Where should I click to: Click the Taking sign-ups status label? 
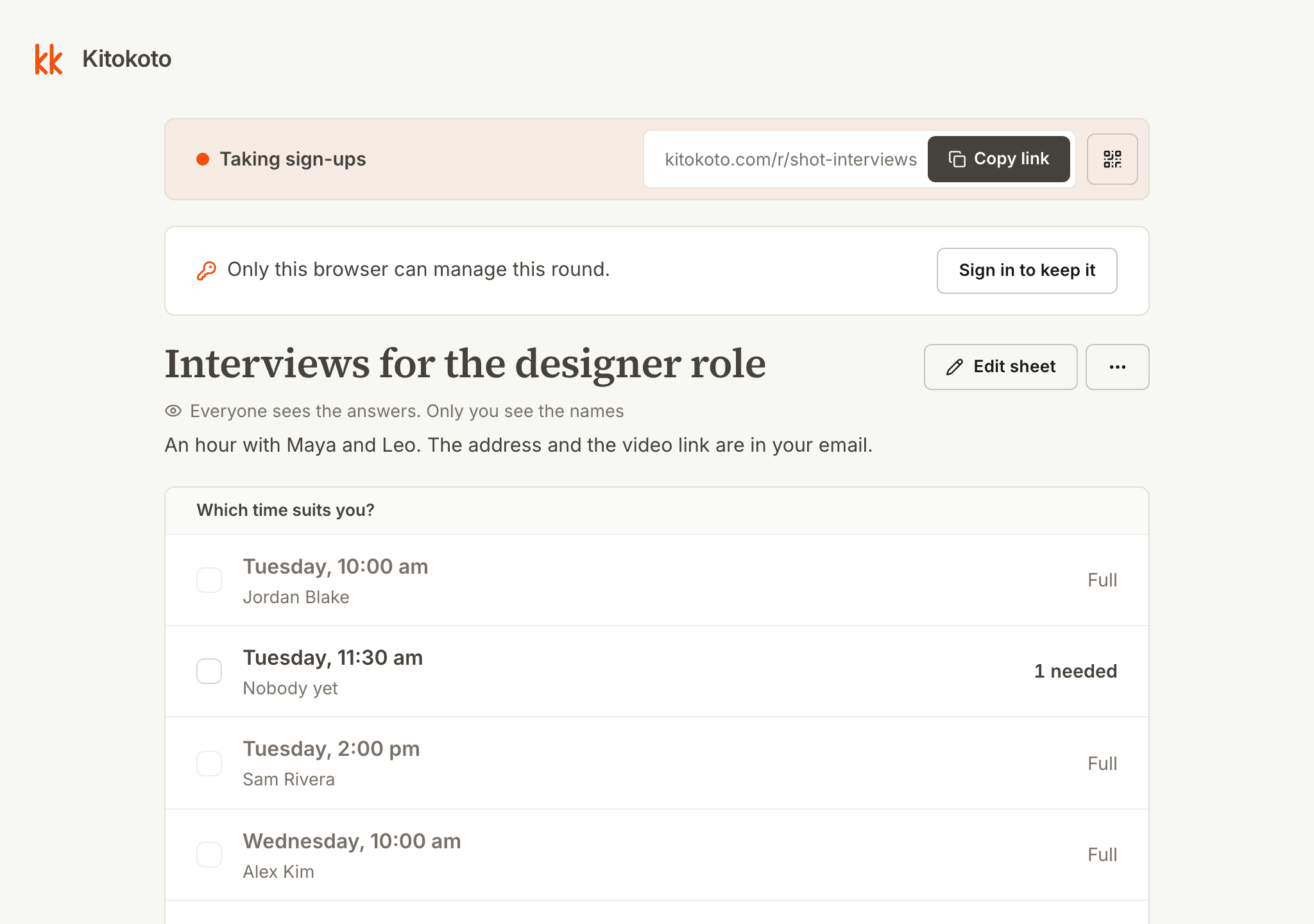coord(293,159)
